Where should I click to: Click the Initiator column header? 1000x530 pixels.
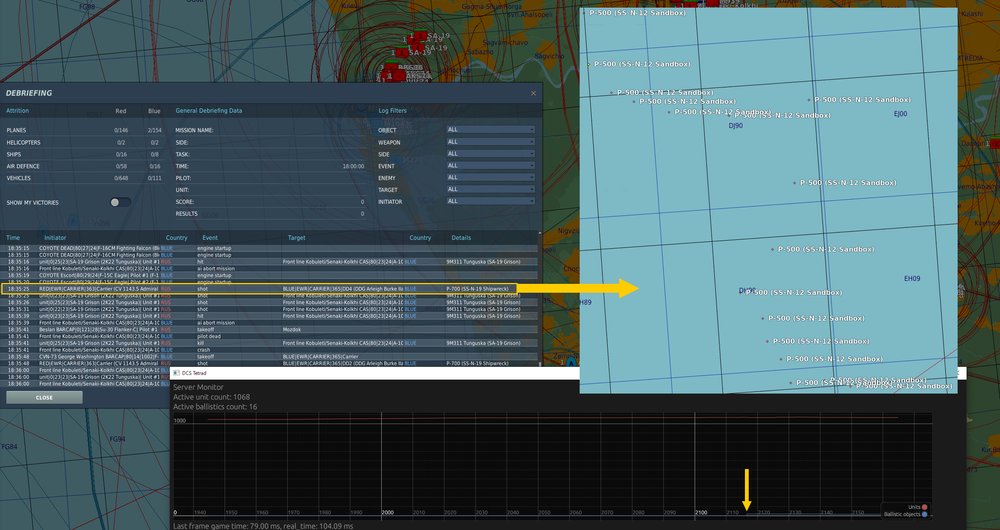(56, 238)
